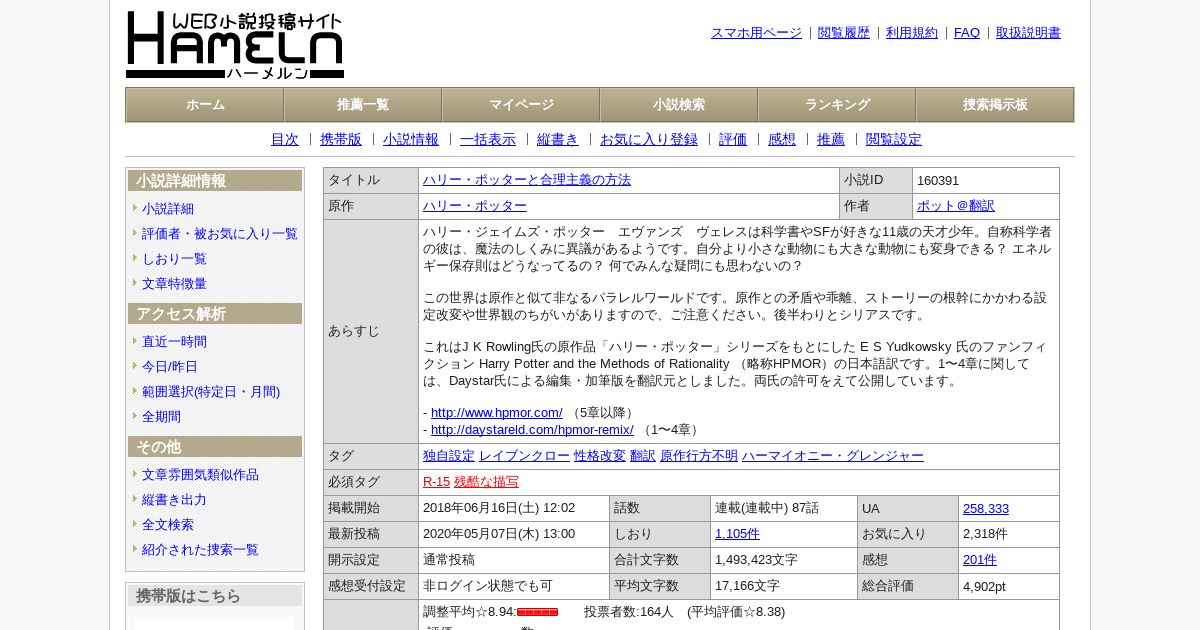The height and width of the screenshot is (630, 1200).
Task: Open 今日/昨日 access analysis
Action: click(x=170, y=367)
